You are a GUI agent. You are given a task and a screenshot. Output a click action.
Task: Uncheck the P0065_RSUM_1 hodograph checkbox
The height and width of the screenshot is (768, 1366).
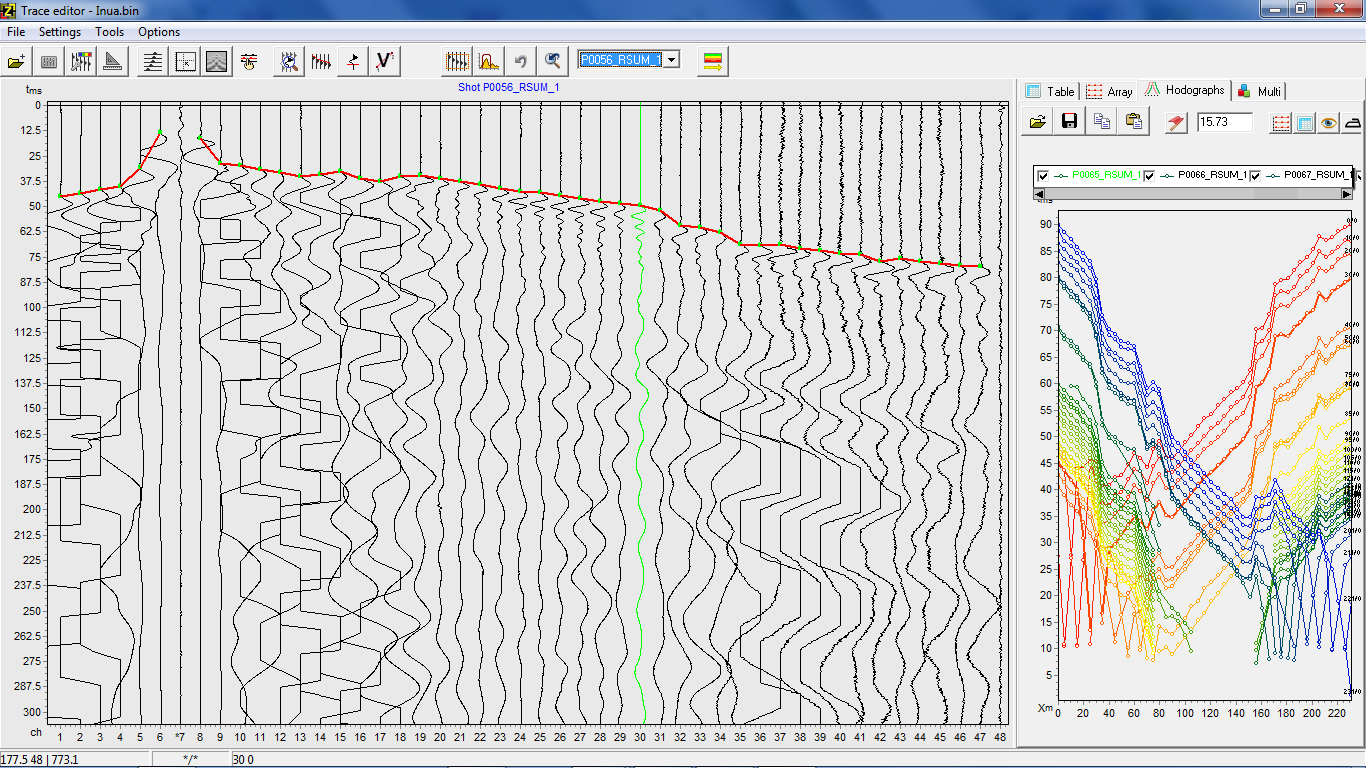1043,175
